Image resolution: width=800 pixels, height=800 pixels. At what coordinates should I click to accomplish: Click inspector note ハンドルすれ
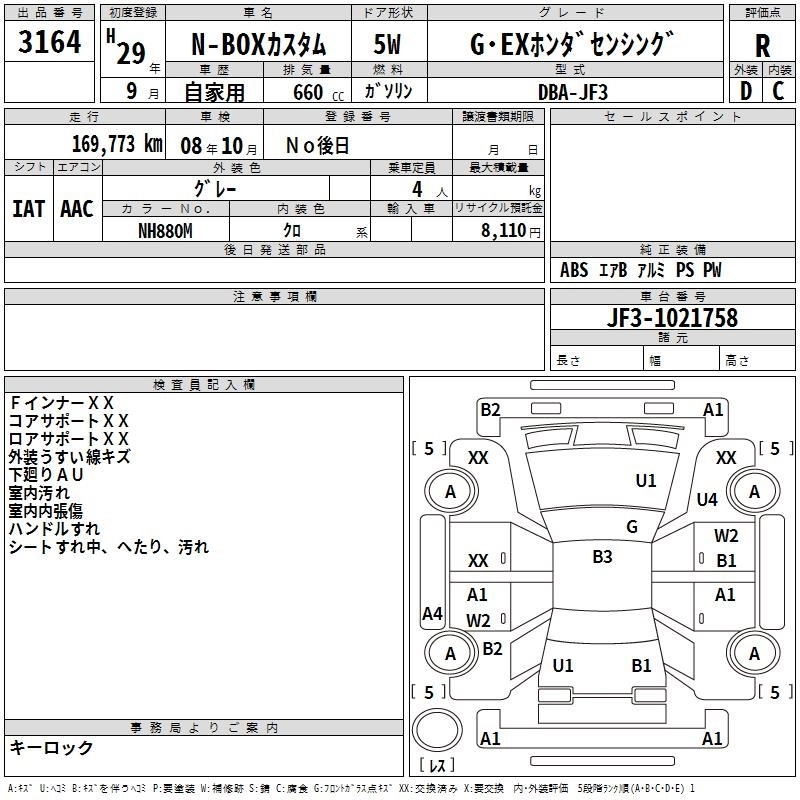(x=55, y=529)
